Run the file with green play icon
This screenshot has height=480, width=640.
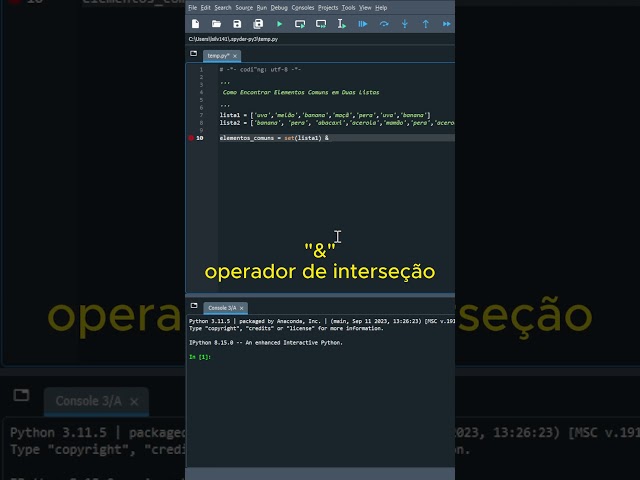click(279, 24)
